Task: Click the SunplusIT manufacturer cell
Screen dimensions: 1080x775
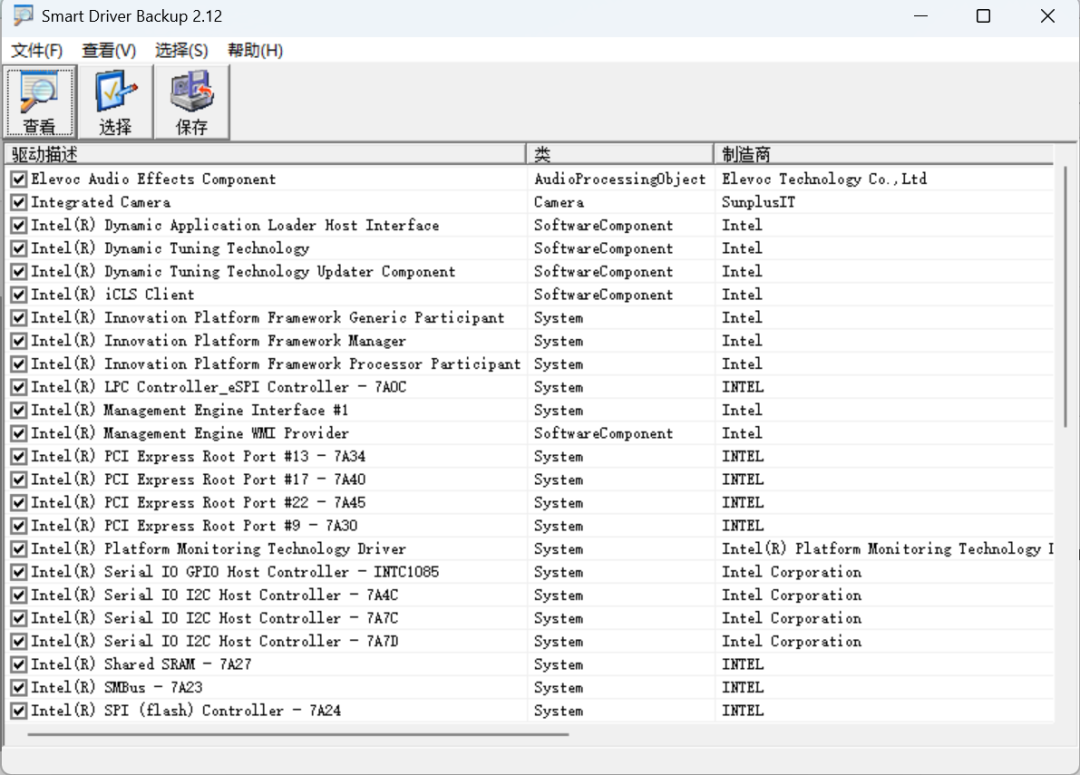Action: point(758,203)
